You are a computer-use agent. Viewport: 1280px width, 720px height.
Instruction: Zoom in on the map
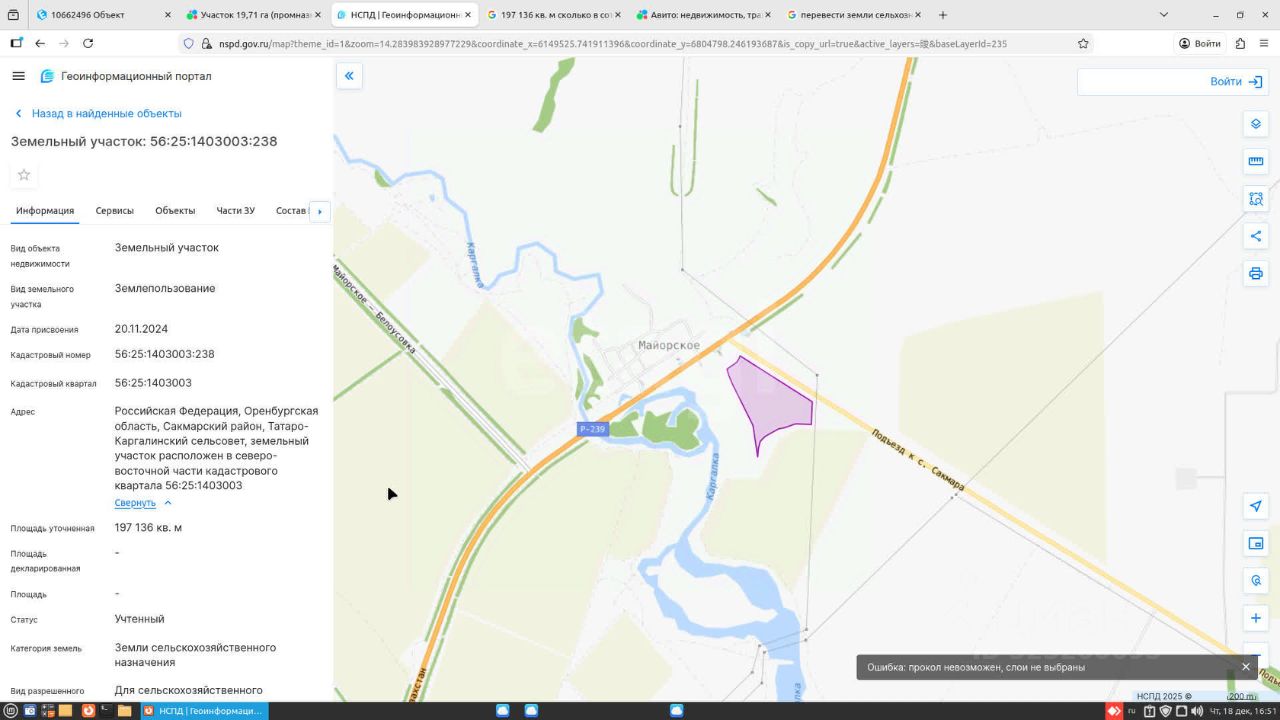[x=1256, y=618]
